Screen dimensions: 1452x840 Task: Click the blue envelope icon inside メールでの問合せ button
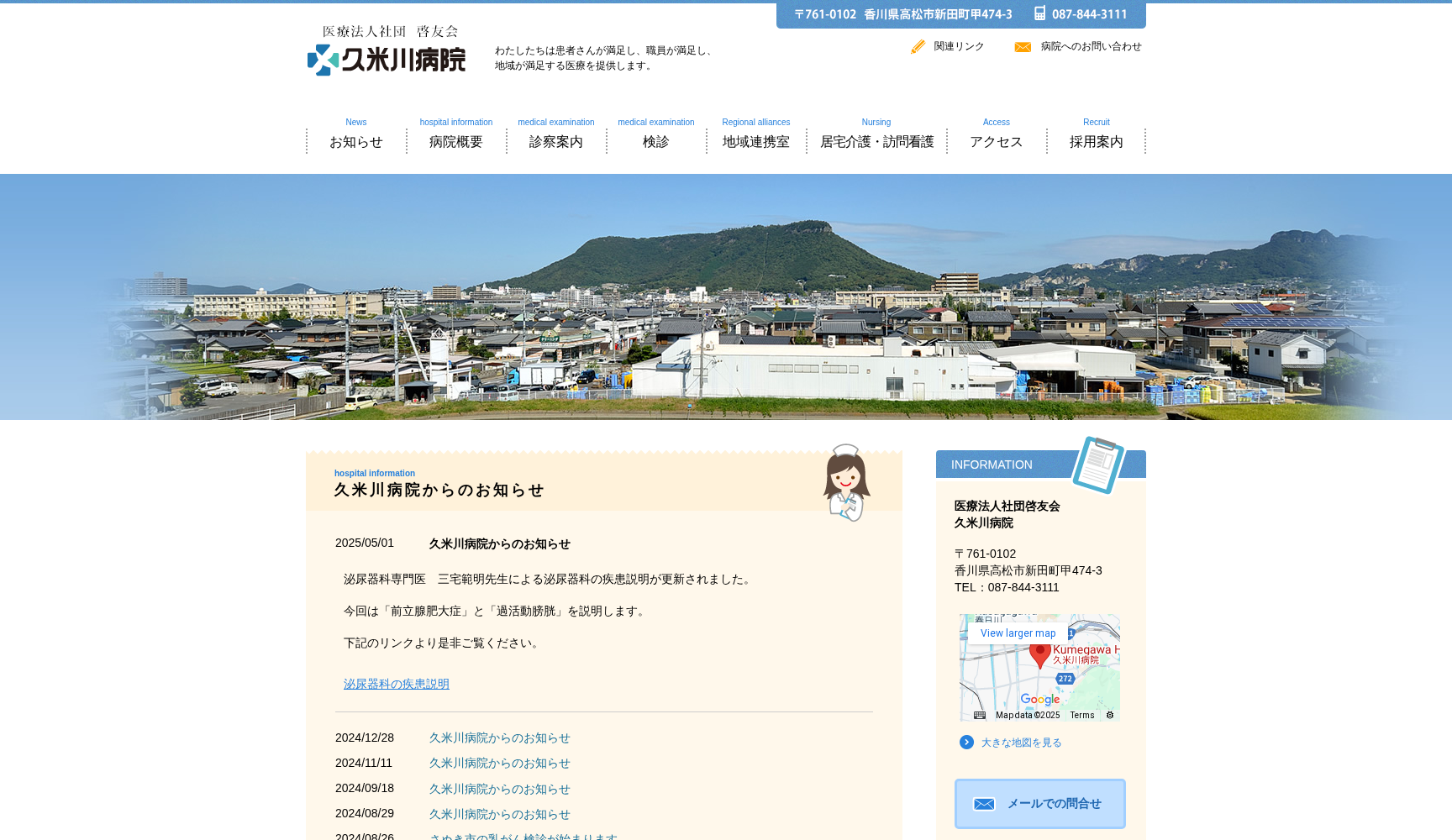(x=984, y=804)
